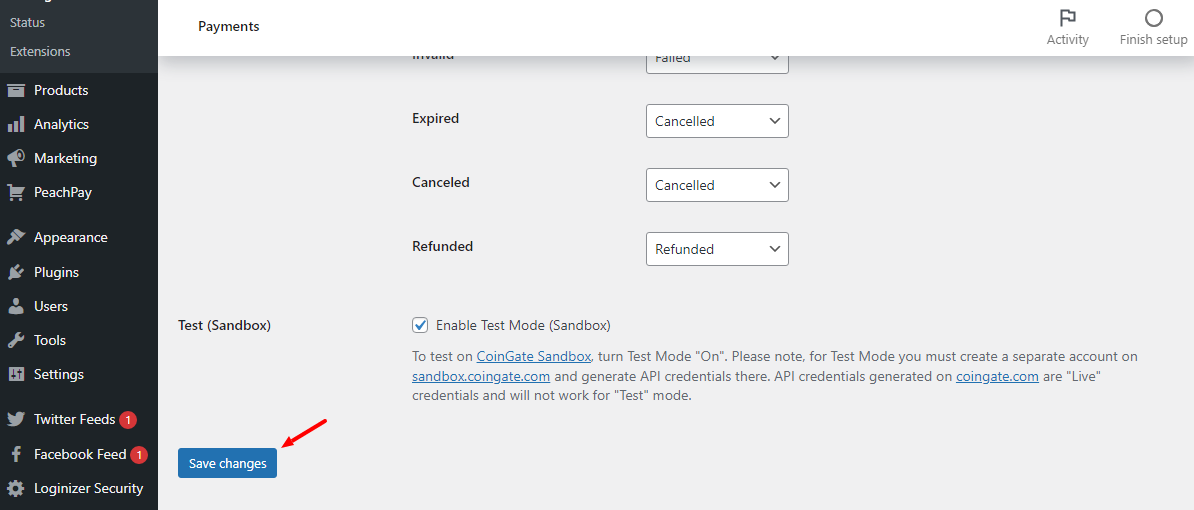
Task: Open the CoinGate Sandbox link
Action: (534, 356)
